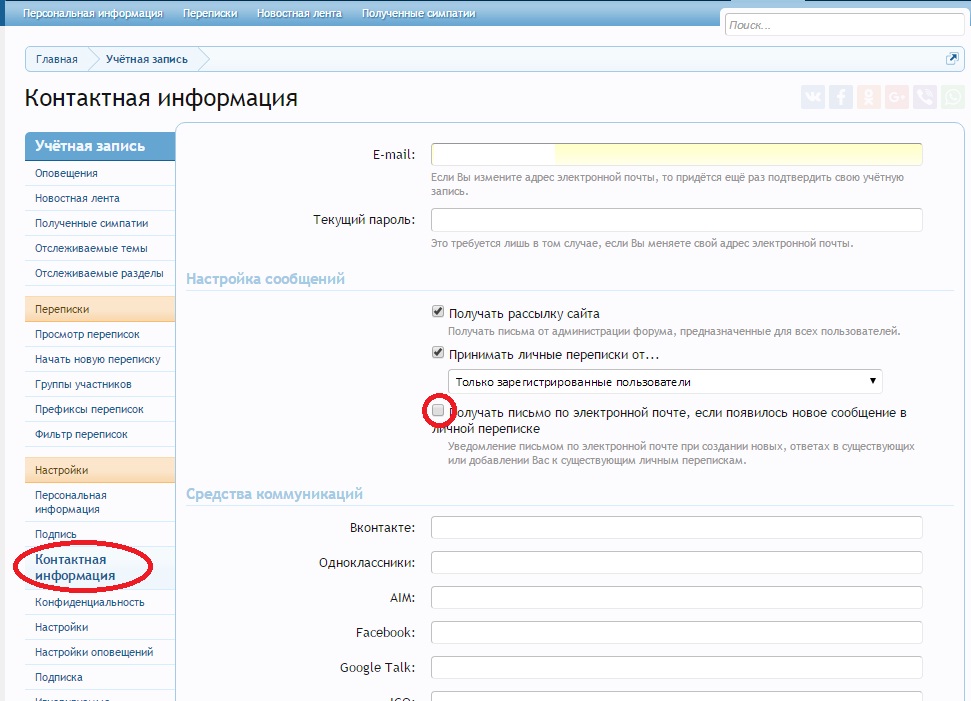Share page via Google+ icon

click(x=897, y=97)
